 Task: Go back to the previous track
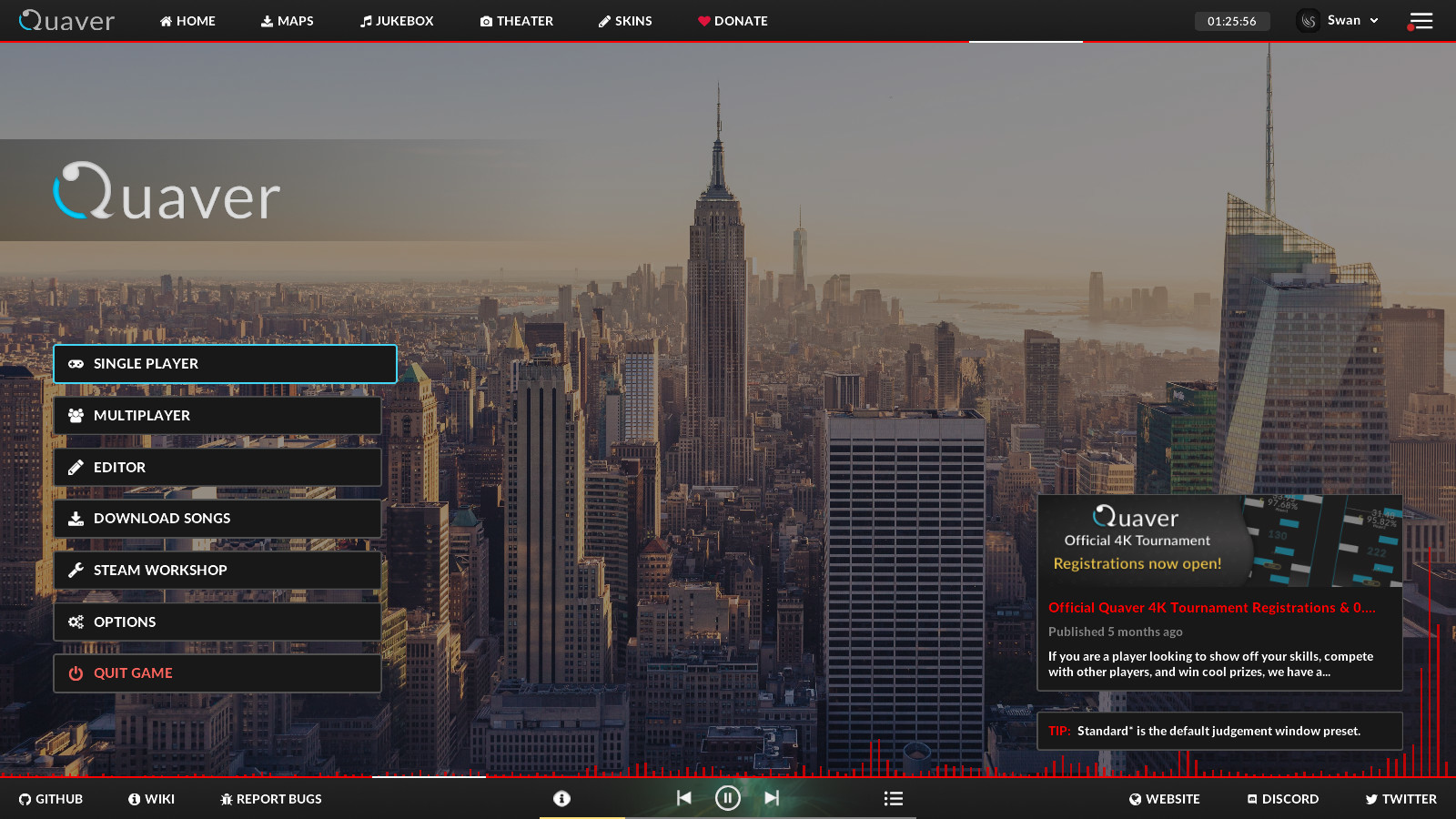click(x=683, y=798)
